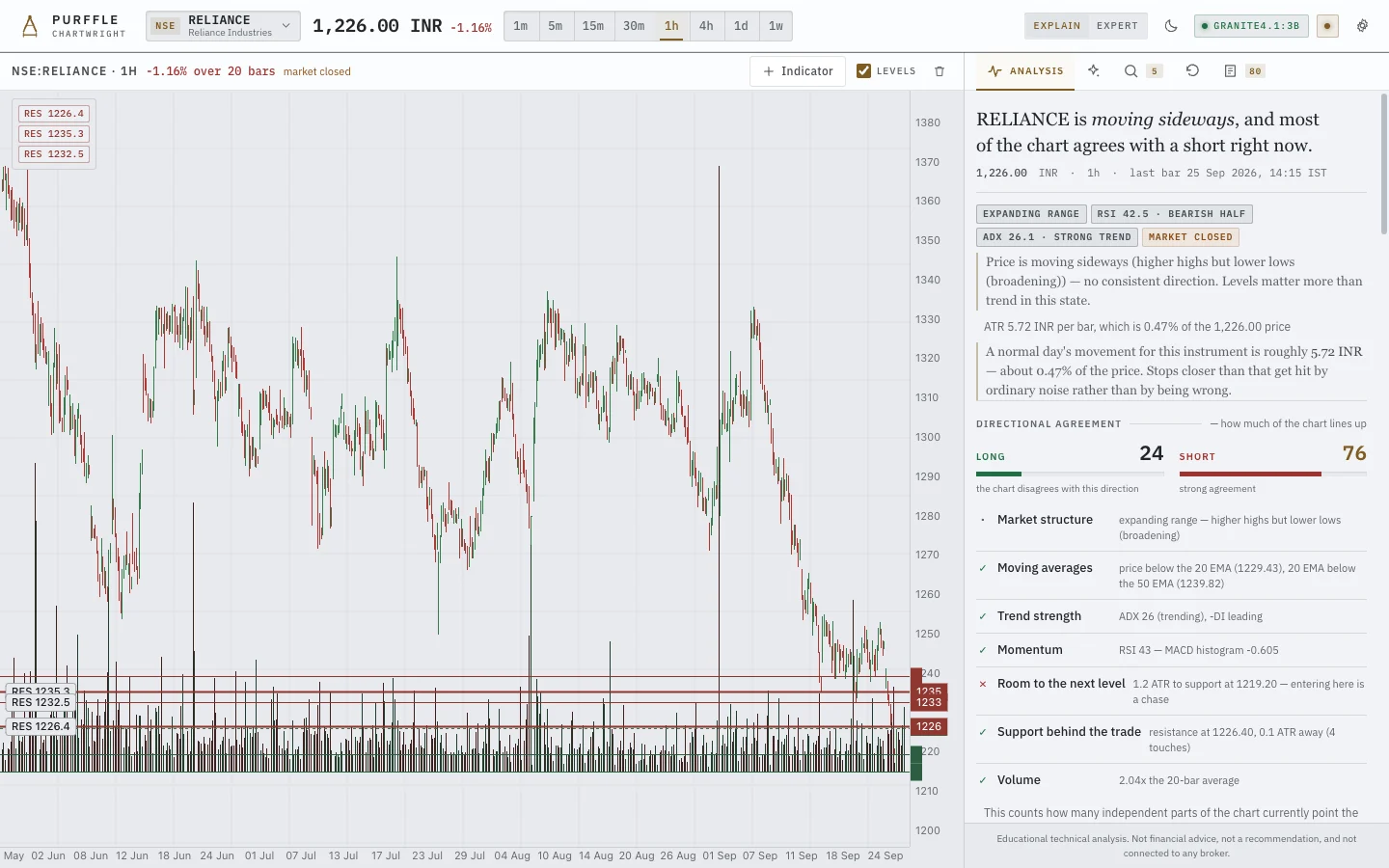Image resolution: width=1389 pixels, height=868 pixels.
Task: Select the 1m timeframe
Action: pyautogui.click(x=521, y=26)
